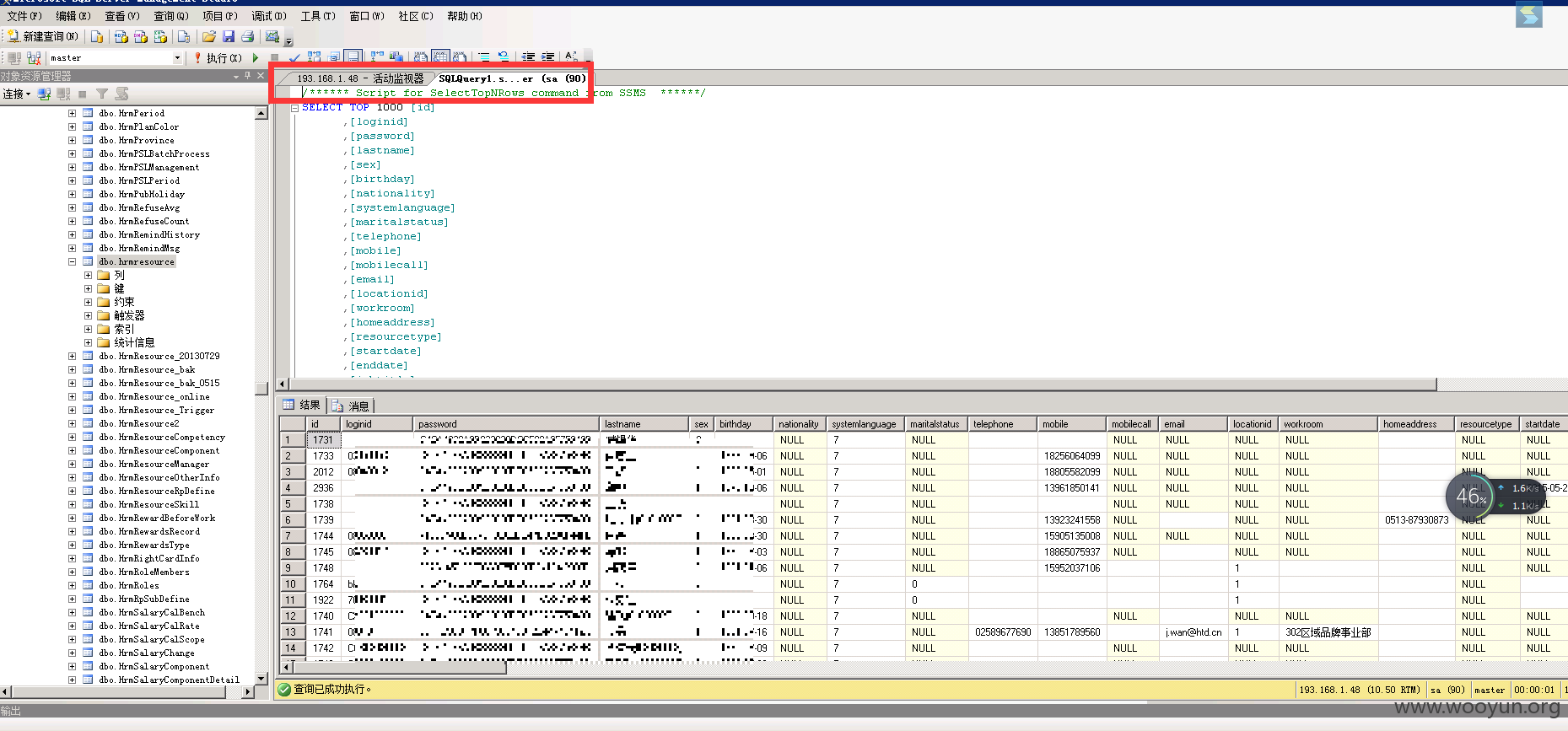Open the Query (查询) menu
This screenshot has height=731, width=1568.
(x=171, y=16)
